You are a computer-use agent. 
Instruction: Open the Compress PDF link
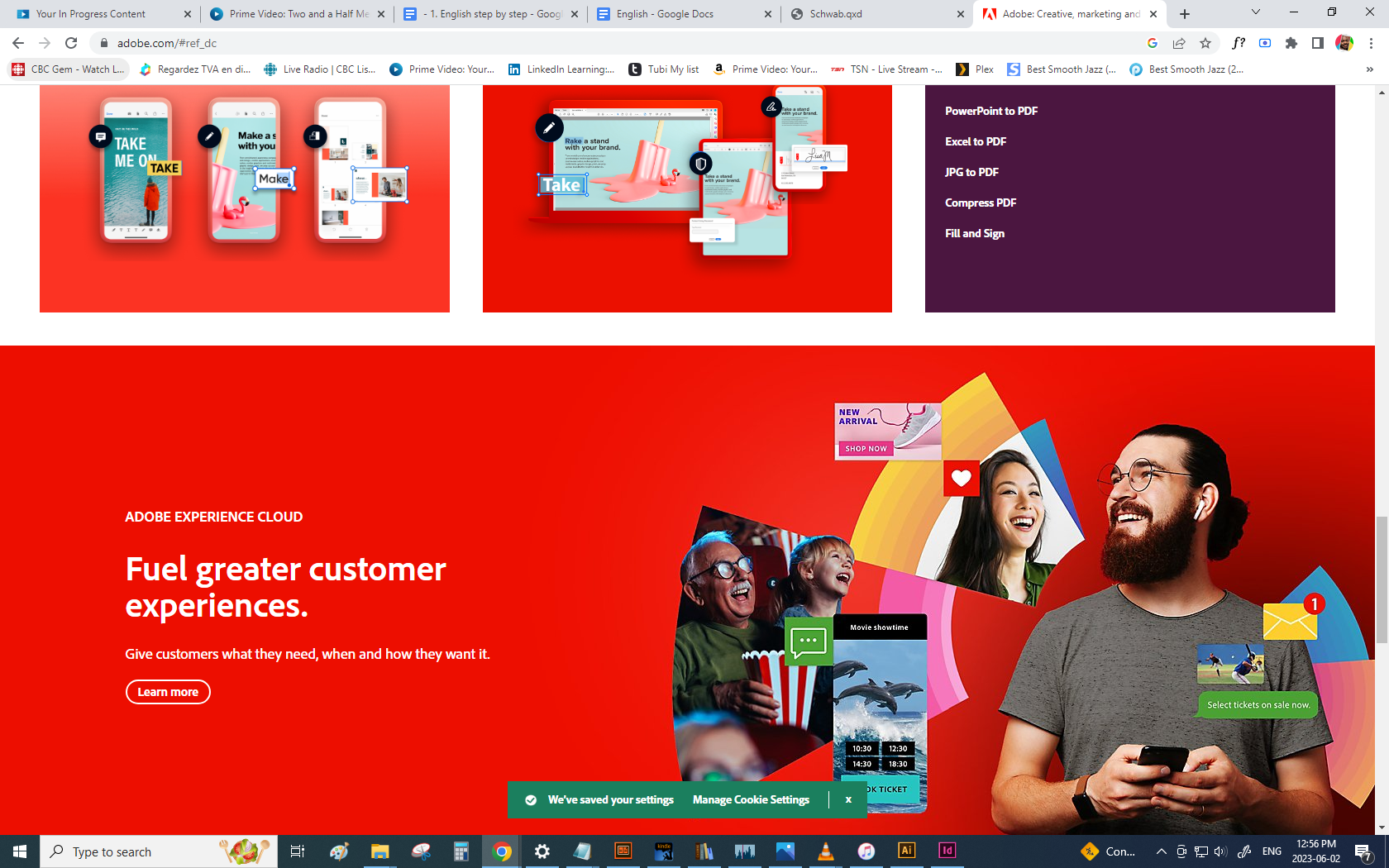click(981, 203)
